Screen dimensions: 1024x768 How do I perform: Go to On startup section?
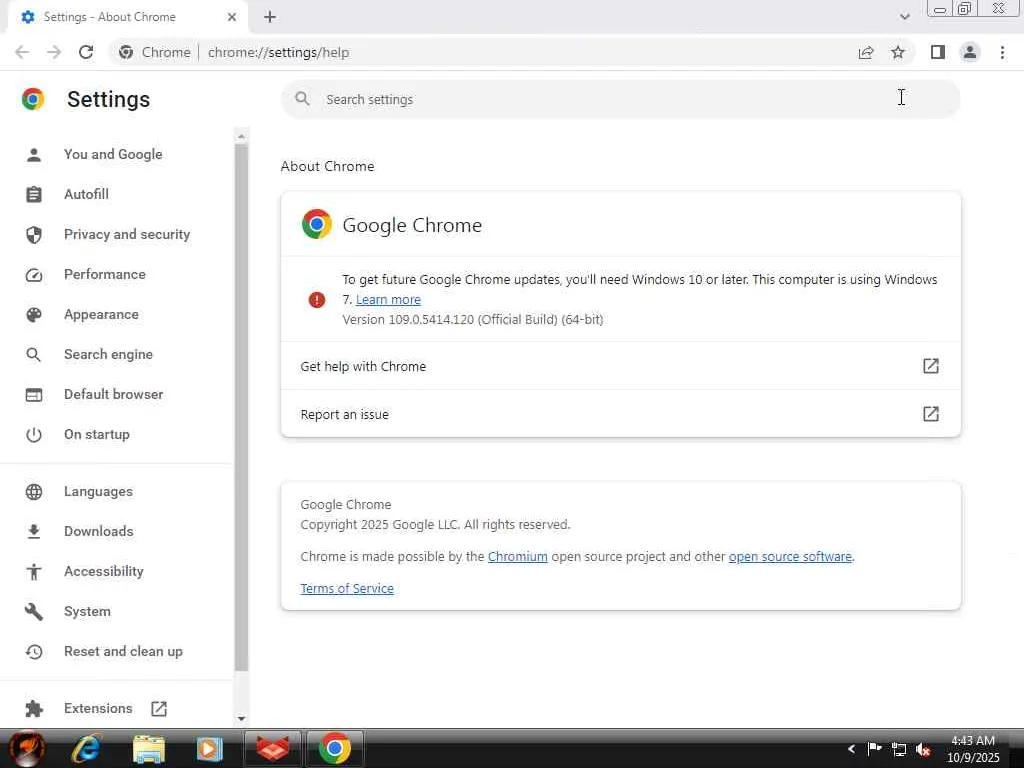(x=97, y=434)
